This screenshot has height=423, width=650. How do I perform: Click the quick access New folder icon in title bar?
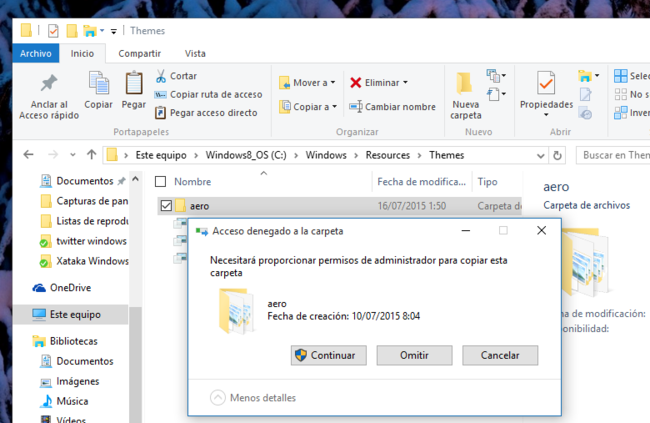click(72, 31)
